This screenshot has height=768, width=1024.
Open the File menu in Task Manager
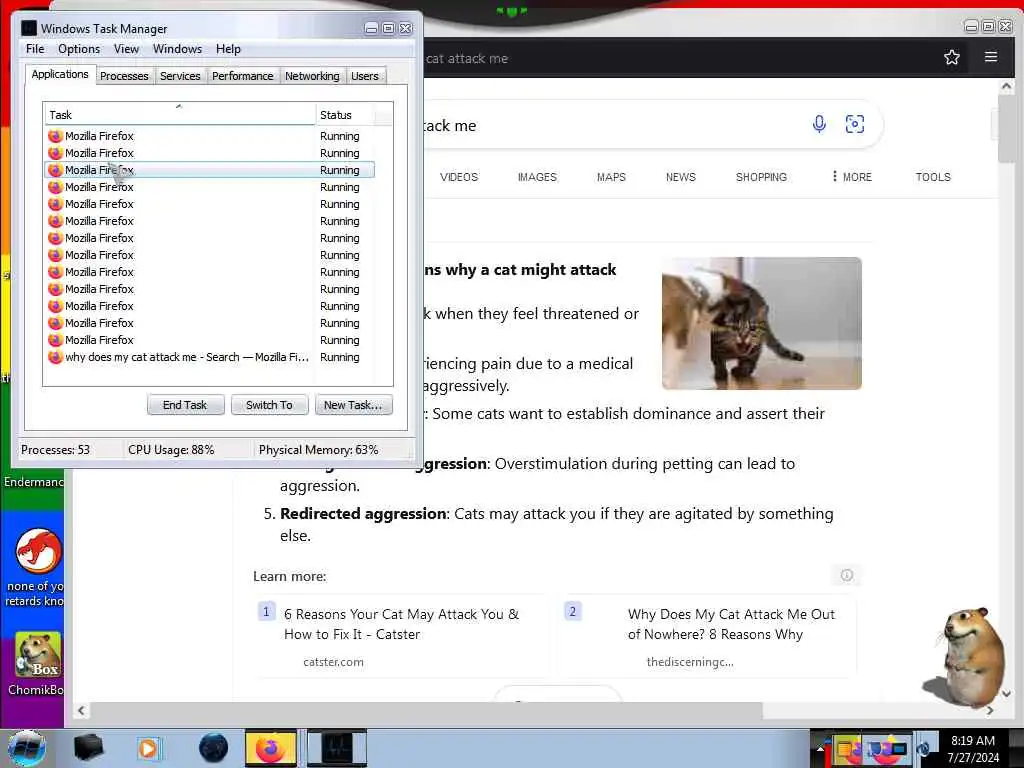[x=35, y=49]
